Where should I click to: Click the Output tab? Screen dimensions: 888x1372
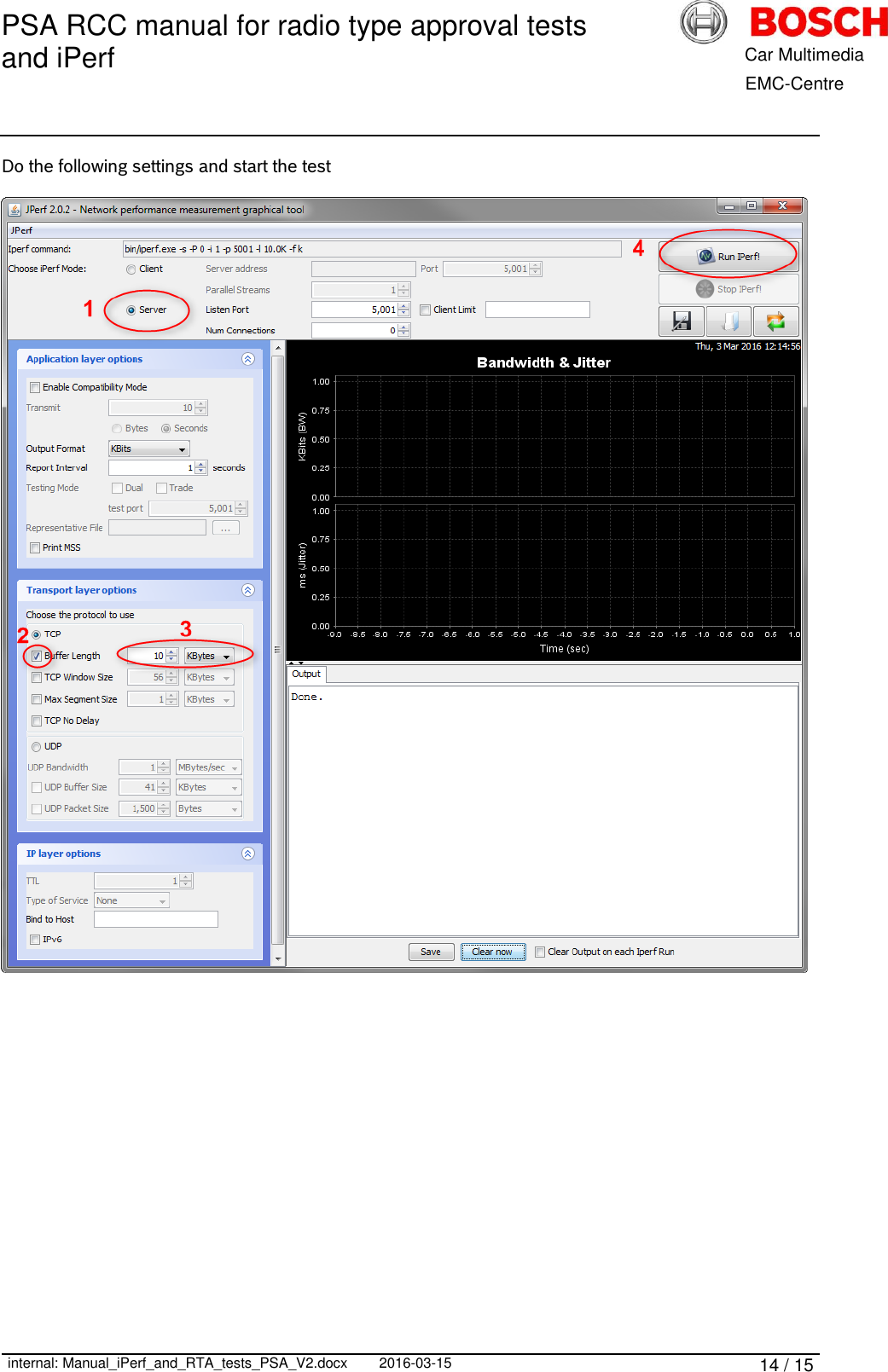306,674
